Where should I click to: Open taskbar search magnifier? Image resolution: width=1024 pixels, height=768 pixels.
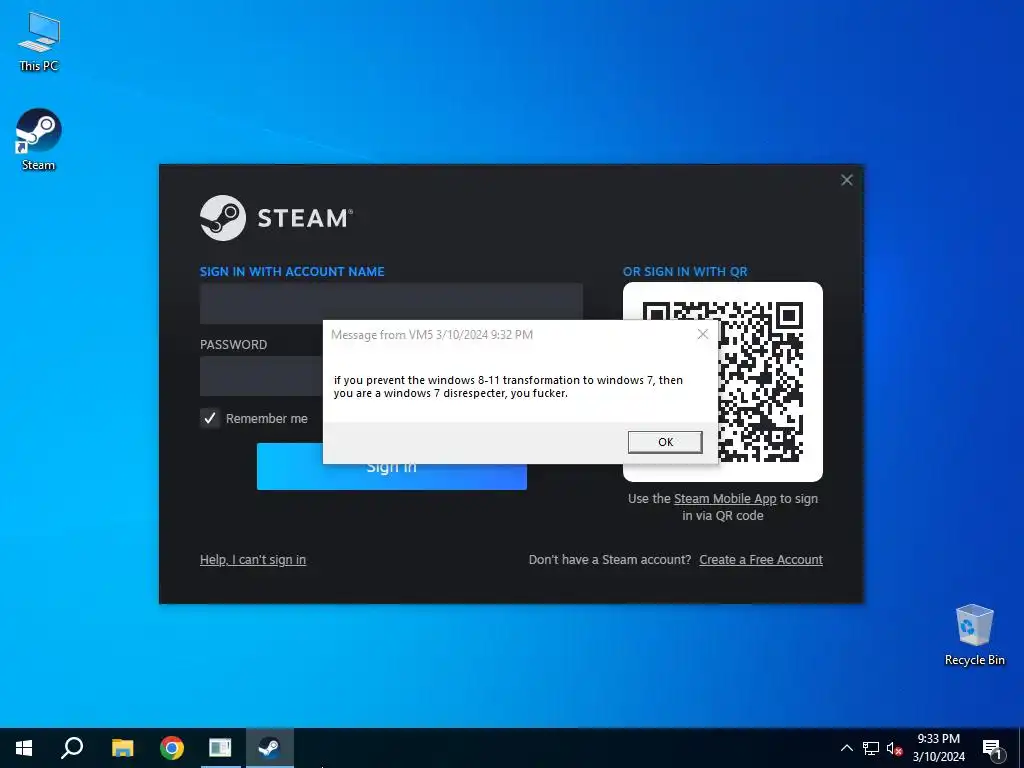click(72, 748)
